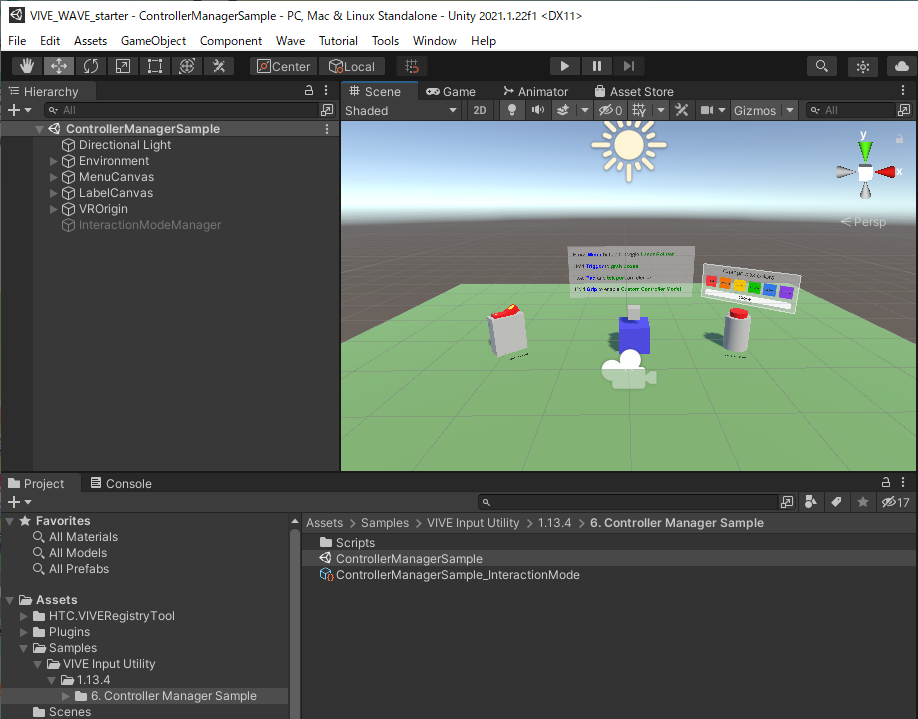The image size is (918, 719).
Task: Select the Rotate tool
Action: pos(91,66)
